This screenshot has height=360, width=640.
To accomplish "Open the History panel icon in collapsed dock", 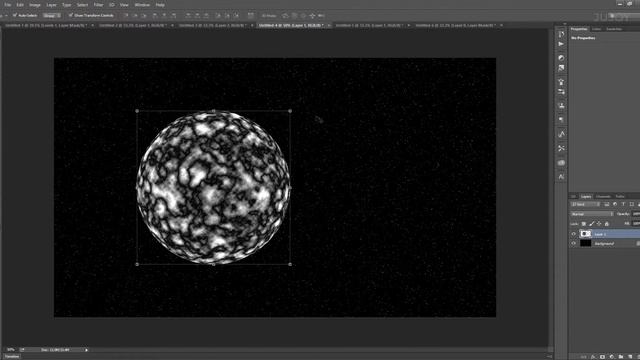I will click(x=561, y=34).
